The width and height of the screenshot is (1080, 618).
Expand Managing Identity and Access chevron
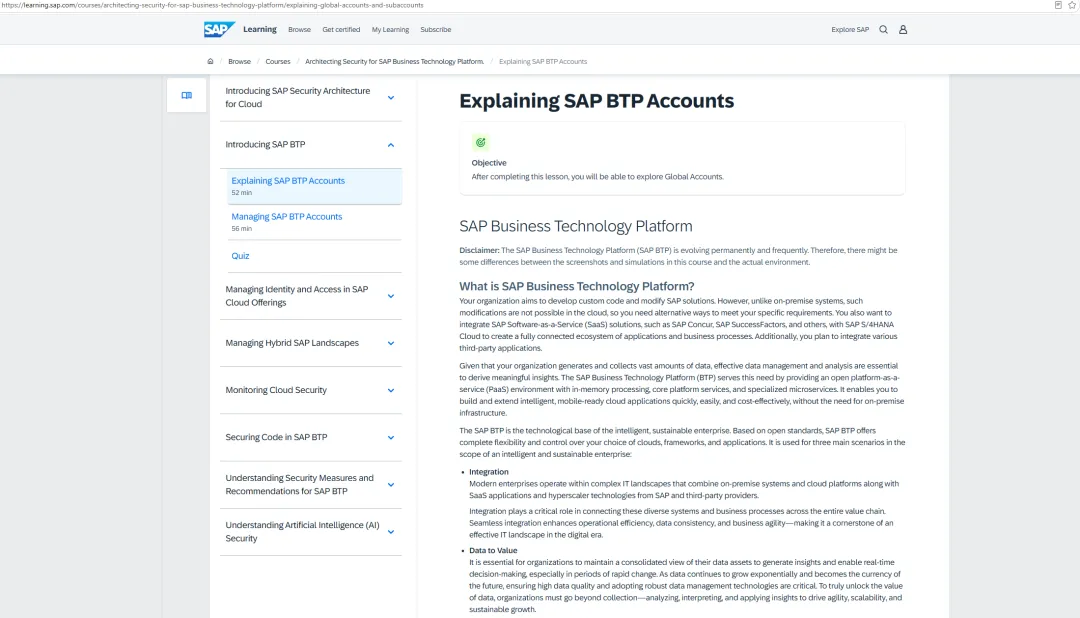[x=391, y=296]
